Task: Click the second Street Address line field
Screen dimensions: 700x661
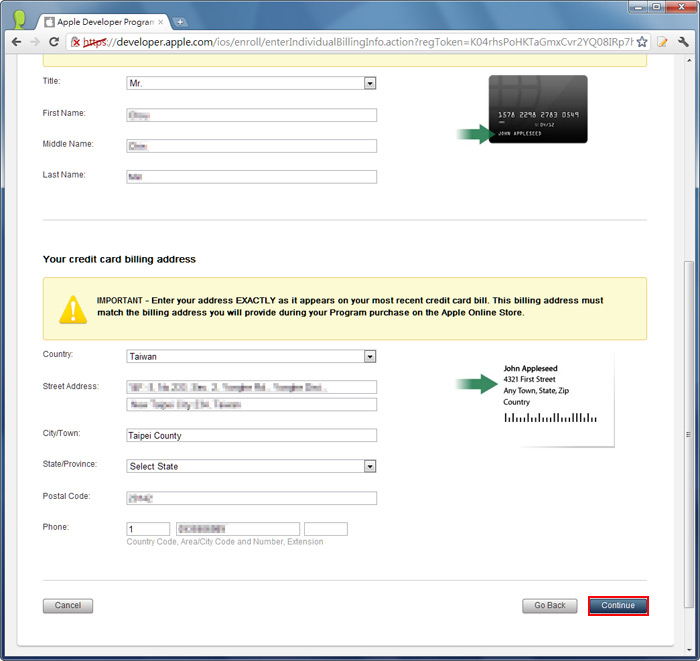Action: [x=251, y=404]
